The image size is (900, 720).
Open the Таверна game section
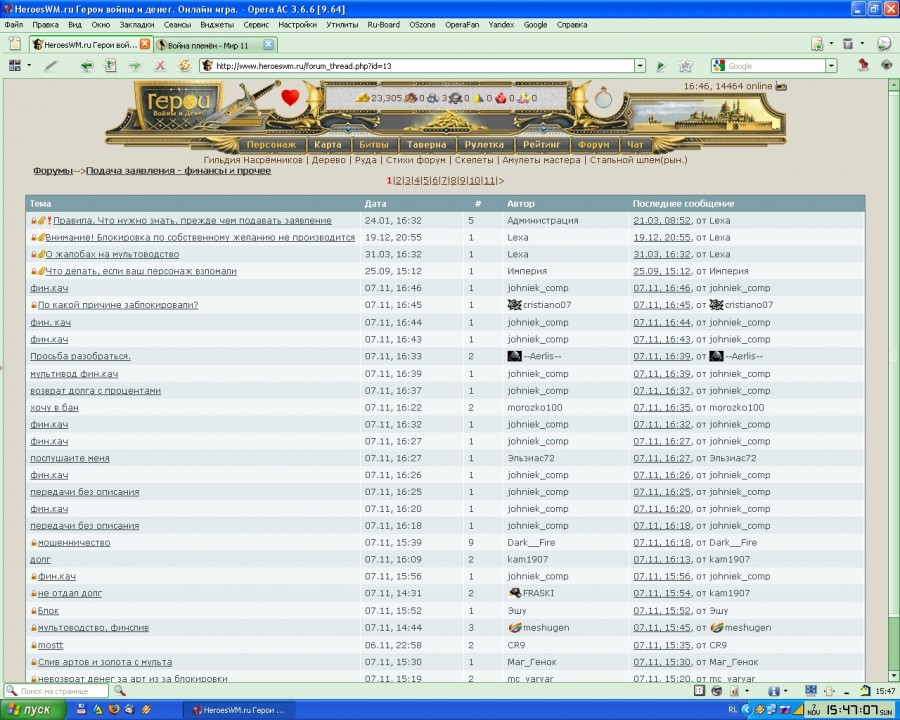(426, 145)
